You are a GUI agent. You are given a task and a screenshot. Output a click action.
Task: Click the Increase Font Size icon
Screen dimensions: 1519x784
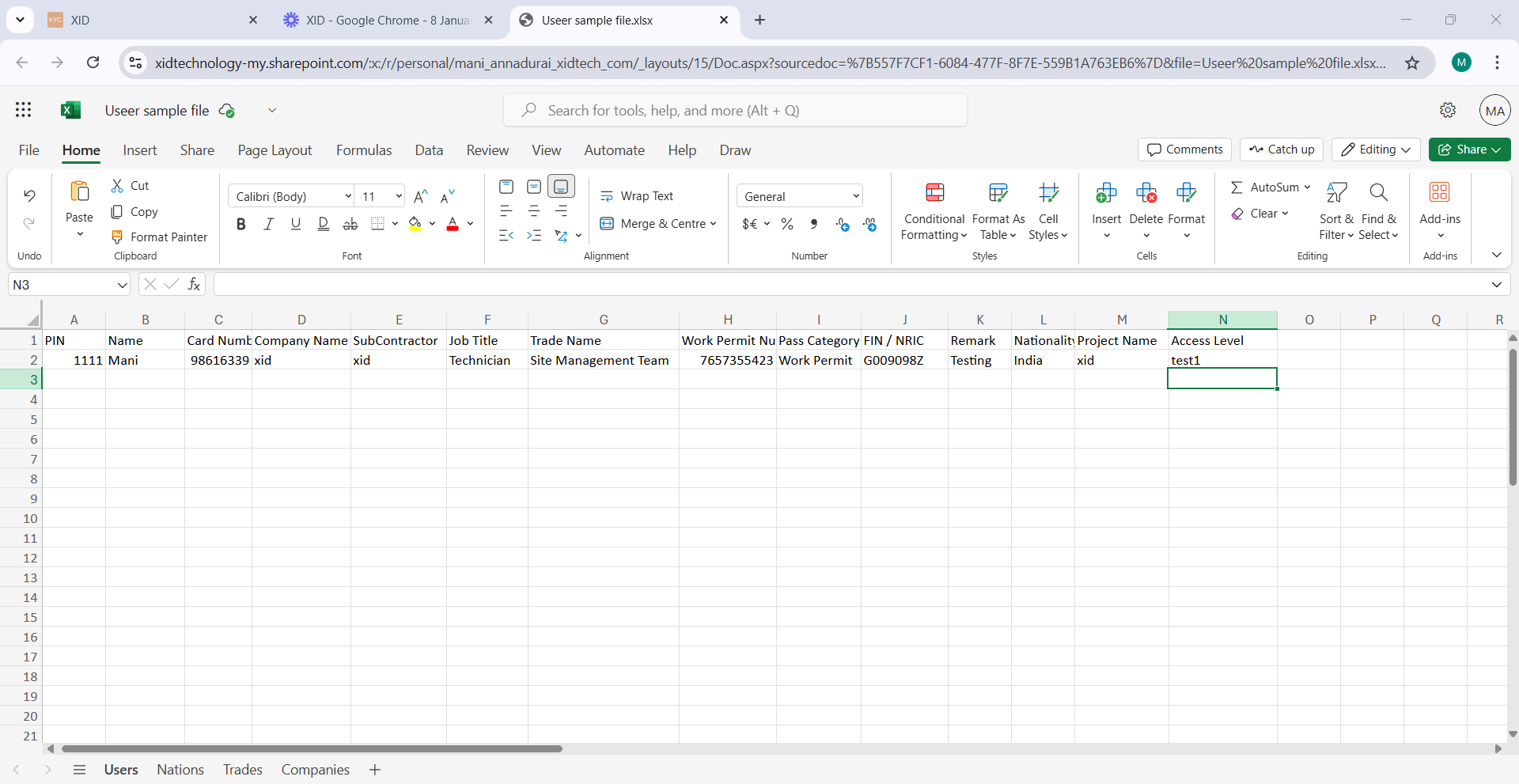coord(421,196)
